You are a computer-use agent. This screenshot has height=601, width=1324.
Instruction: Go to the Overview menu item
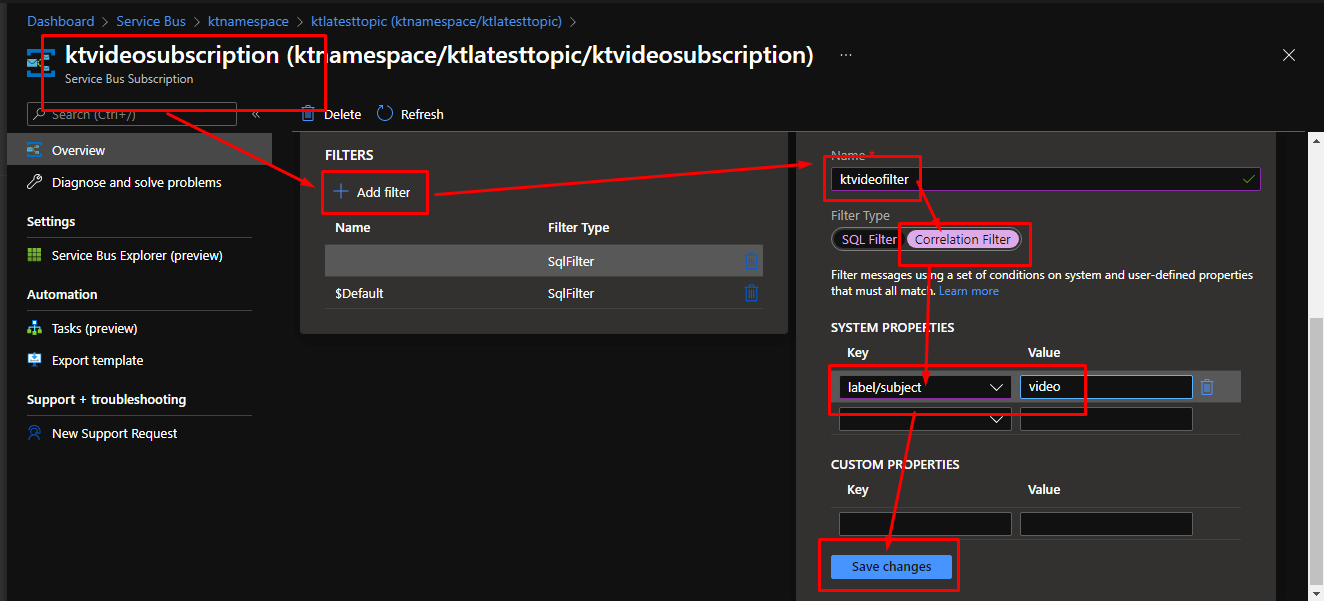pyautogui.click(x=78, y=151)
